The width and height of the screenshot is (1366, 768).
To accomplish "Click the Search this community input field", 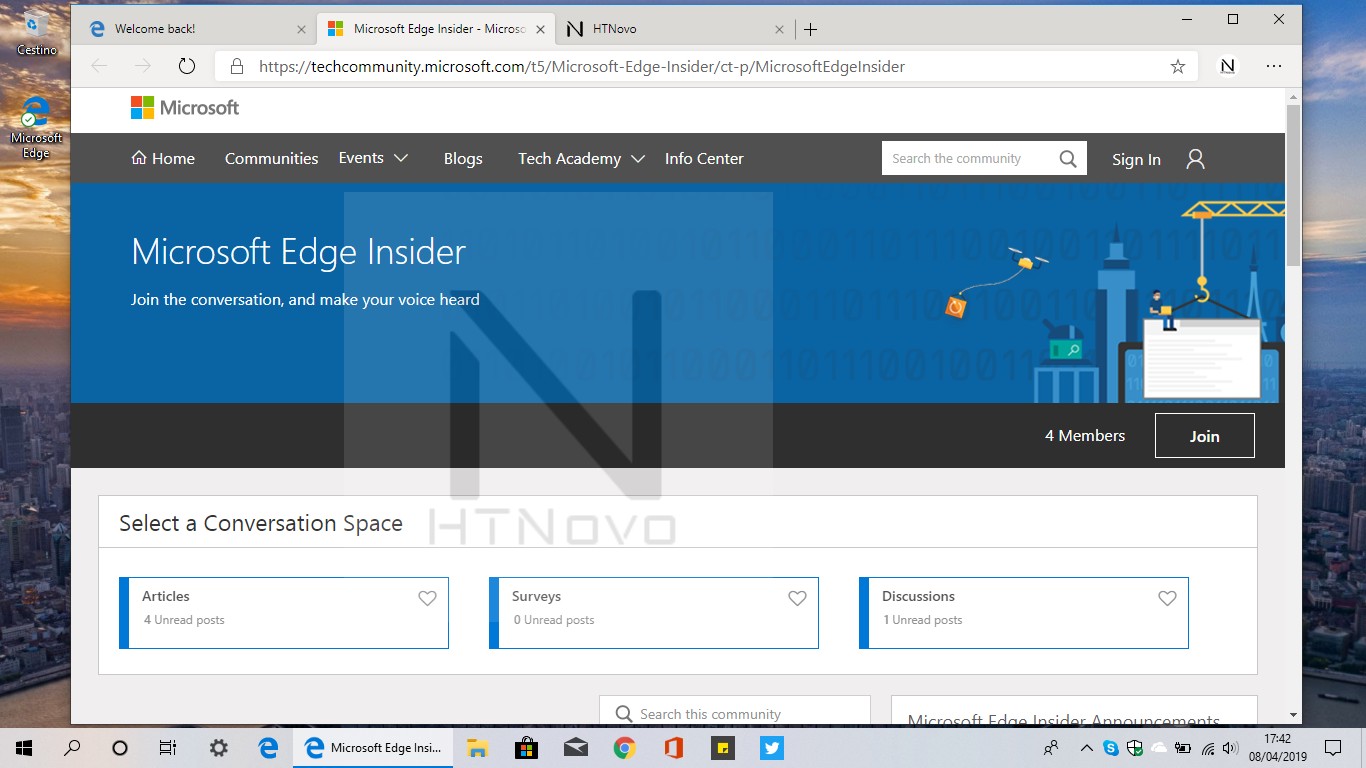I will pyautogui.click(x=735, y=713).
